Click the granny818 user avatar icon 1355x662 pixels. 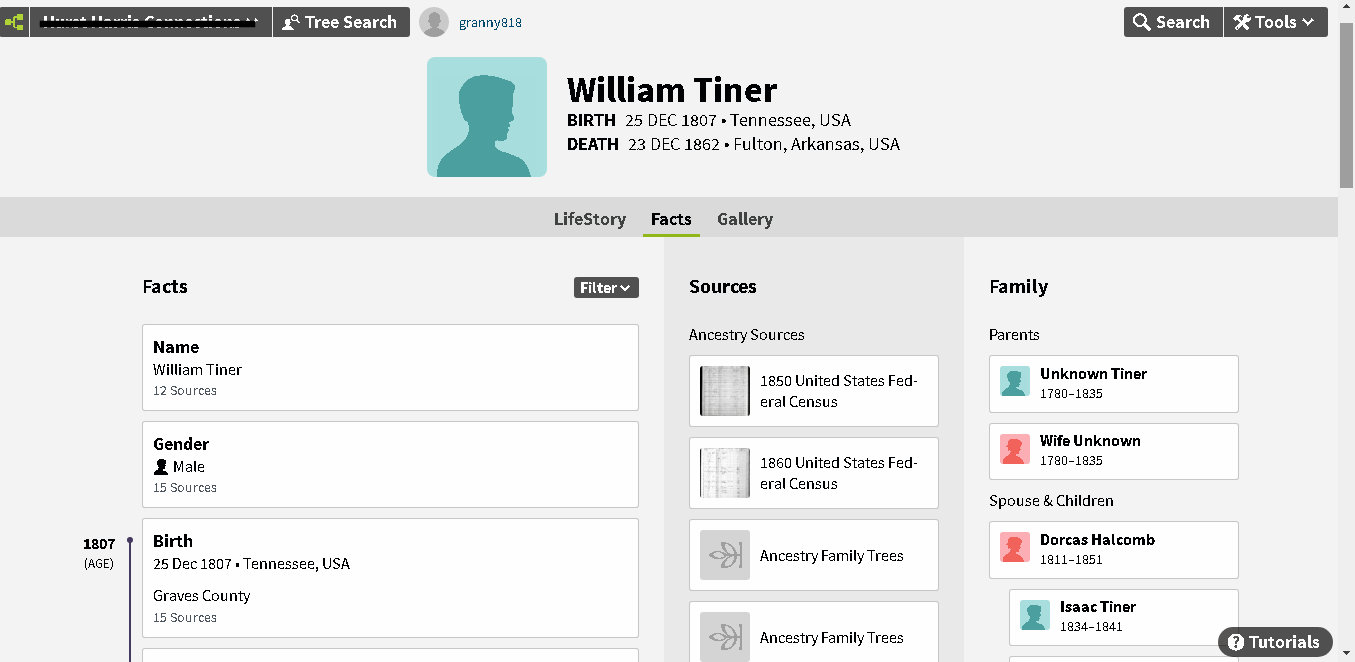point(434,22)
